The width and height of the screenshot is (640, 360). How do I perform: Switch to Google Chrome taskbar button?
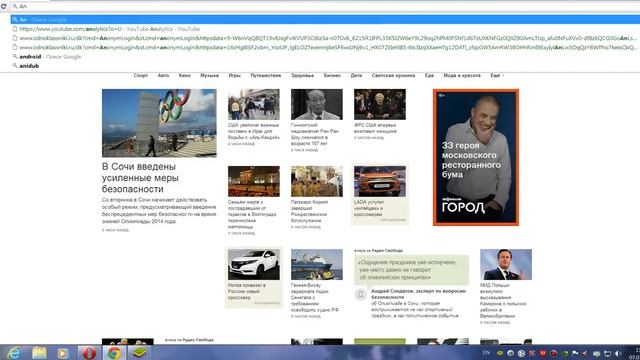[x=114, y=353]
